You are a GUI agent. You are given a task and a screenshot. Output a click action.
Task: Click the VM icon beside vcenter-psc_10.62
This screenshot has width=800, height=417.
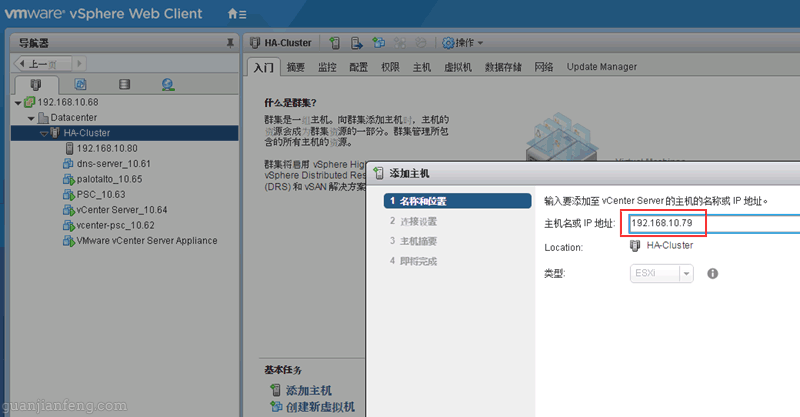click(68, 225)
